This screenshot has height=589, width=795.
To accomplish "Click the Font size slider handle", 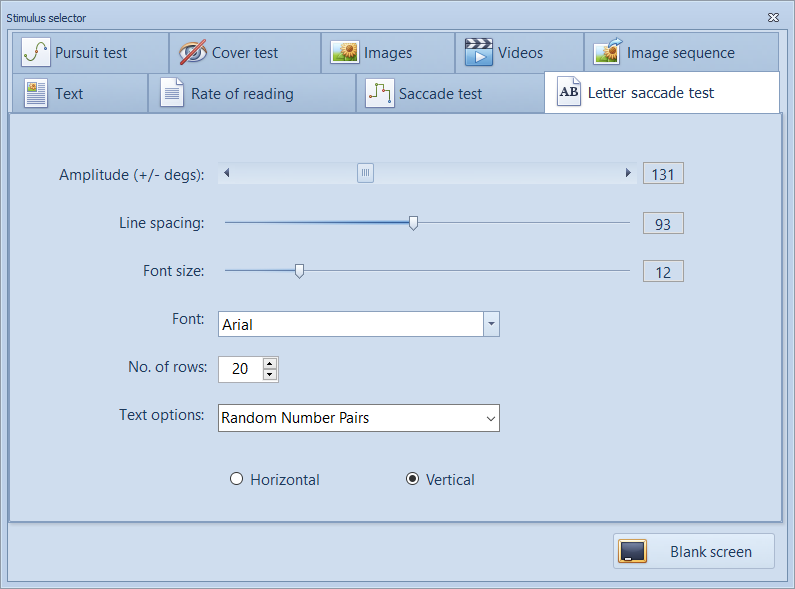I will coord(299,270).
